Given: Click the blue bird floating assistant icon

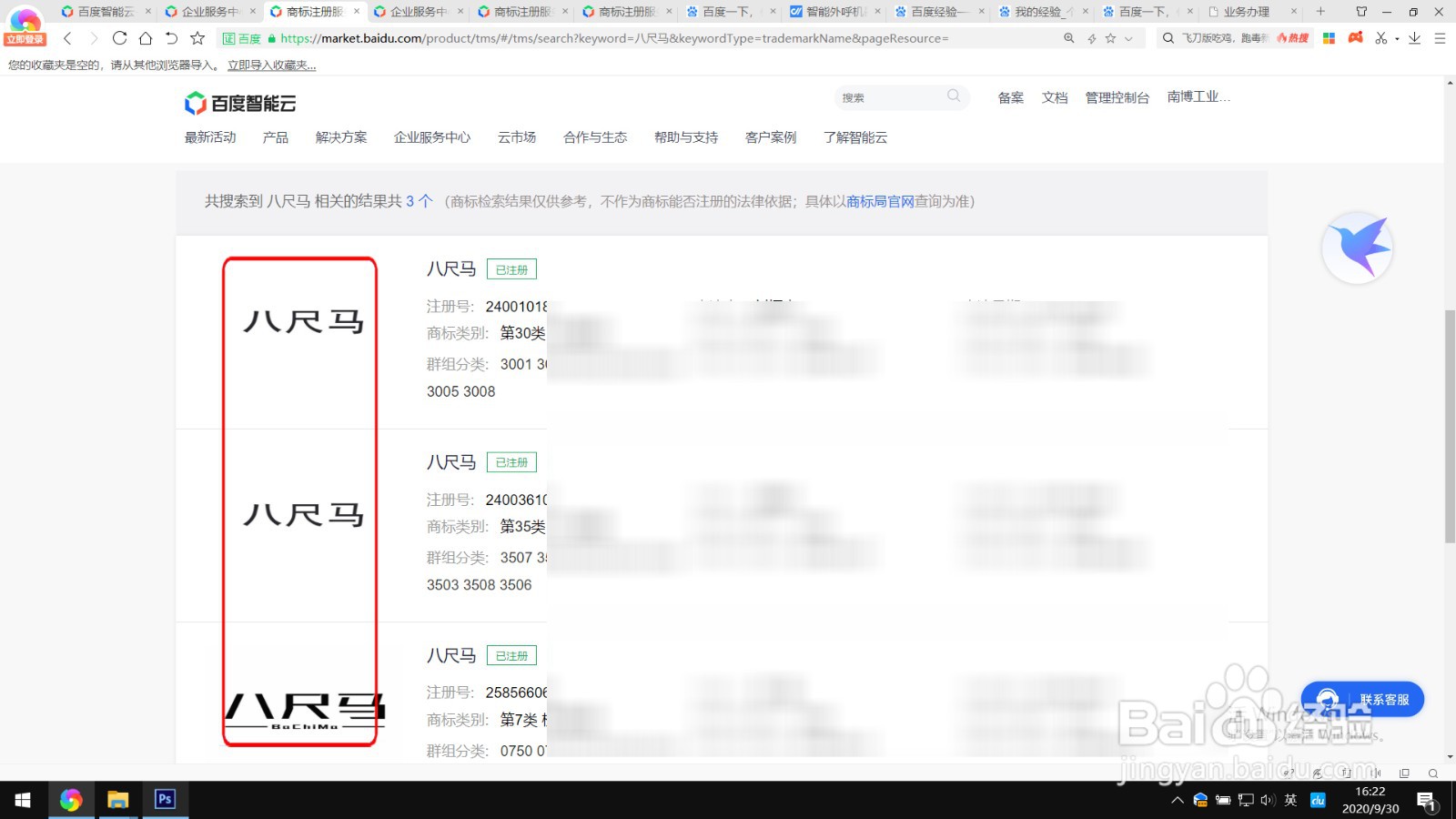Looking at the screenshot, I should point(1357,248).
